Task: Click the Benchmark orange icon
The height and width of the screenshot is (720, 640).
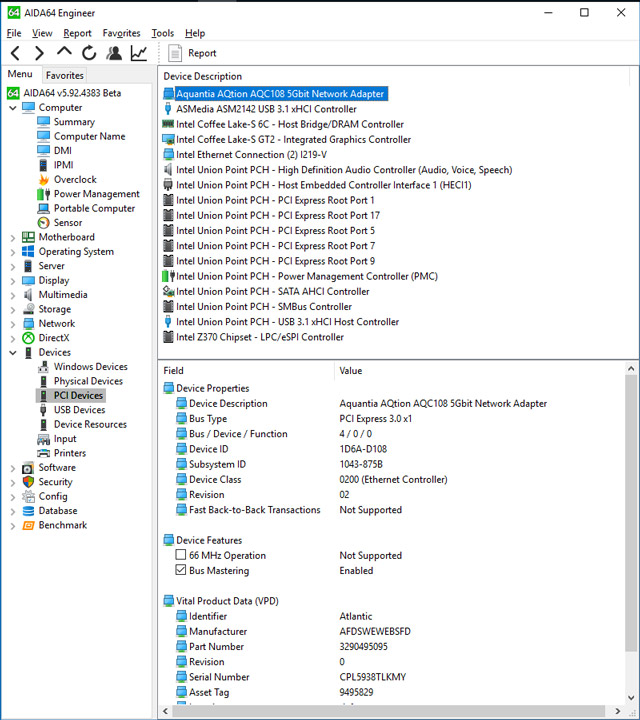Action: tap(28, 525)
